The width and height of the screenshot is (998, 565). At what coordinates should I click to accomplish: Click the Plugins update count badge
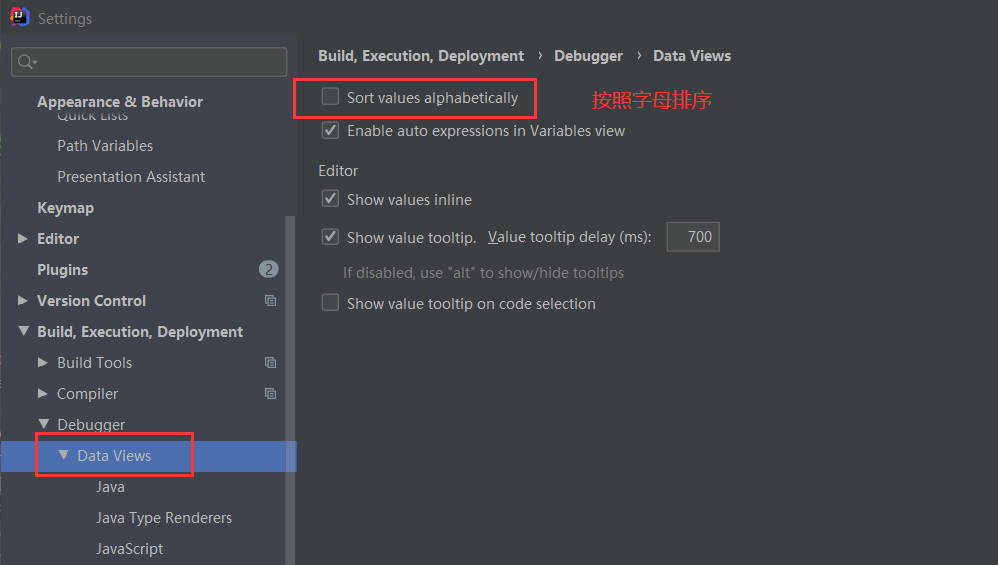(x=268, y=269)
